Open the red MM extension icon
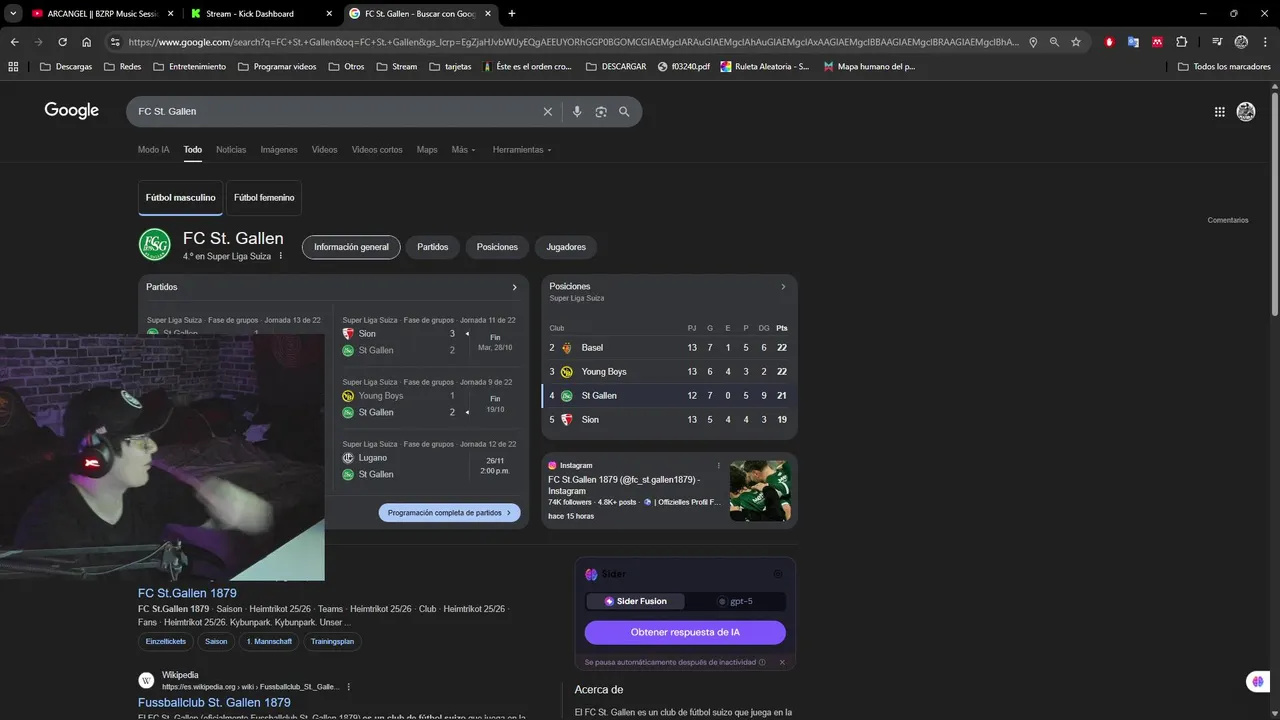Image resolution: width=1280 pixels, height=720 pixels. point(1157,42)
